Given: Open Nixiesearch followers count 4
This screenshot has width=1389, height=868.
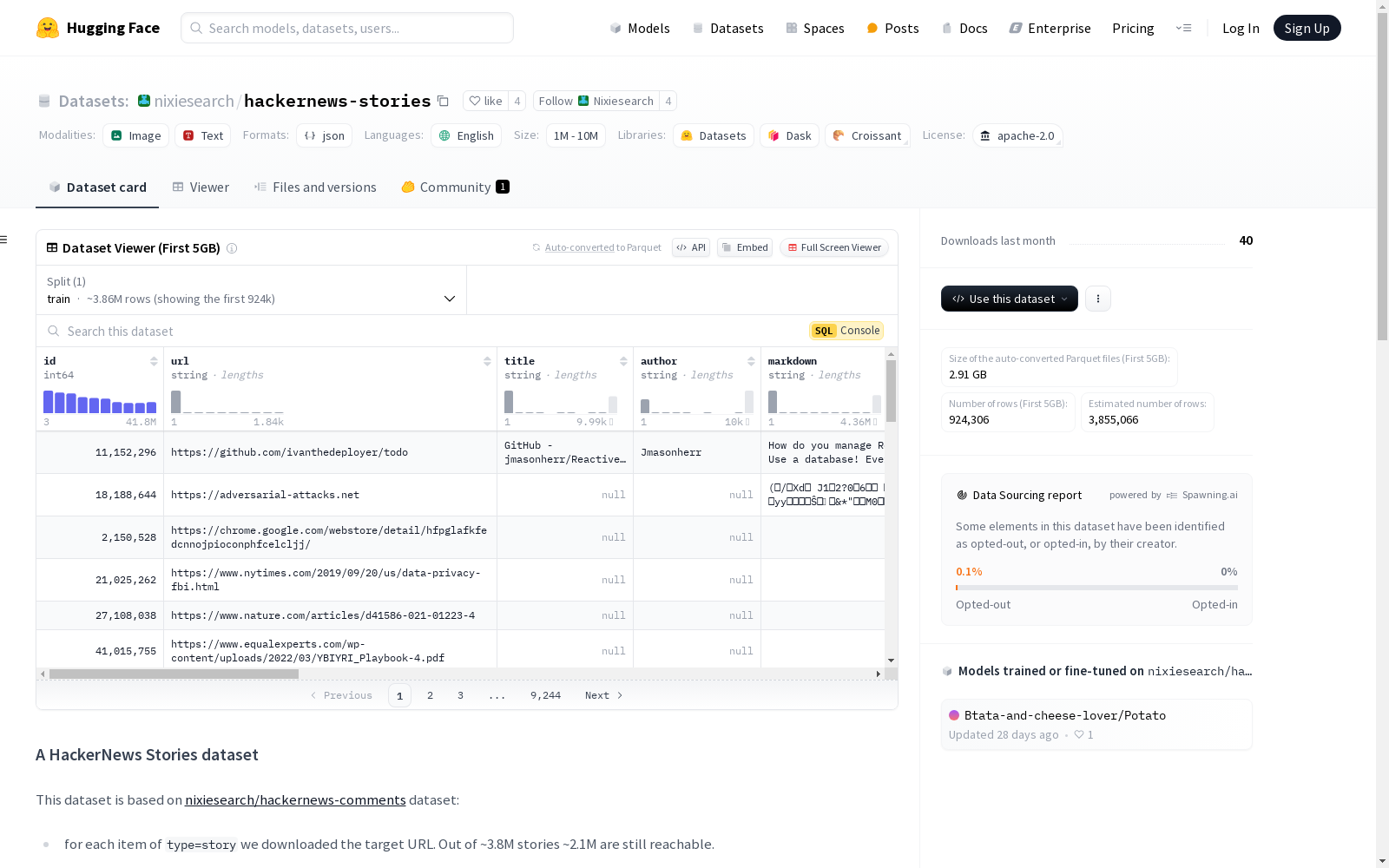Looking at the screenshot, I should (x=668, y=101).
